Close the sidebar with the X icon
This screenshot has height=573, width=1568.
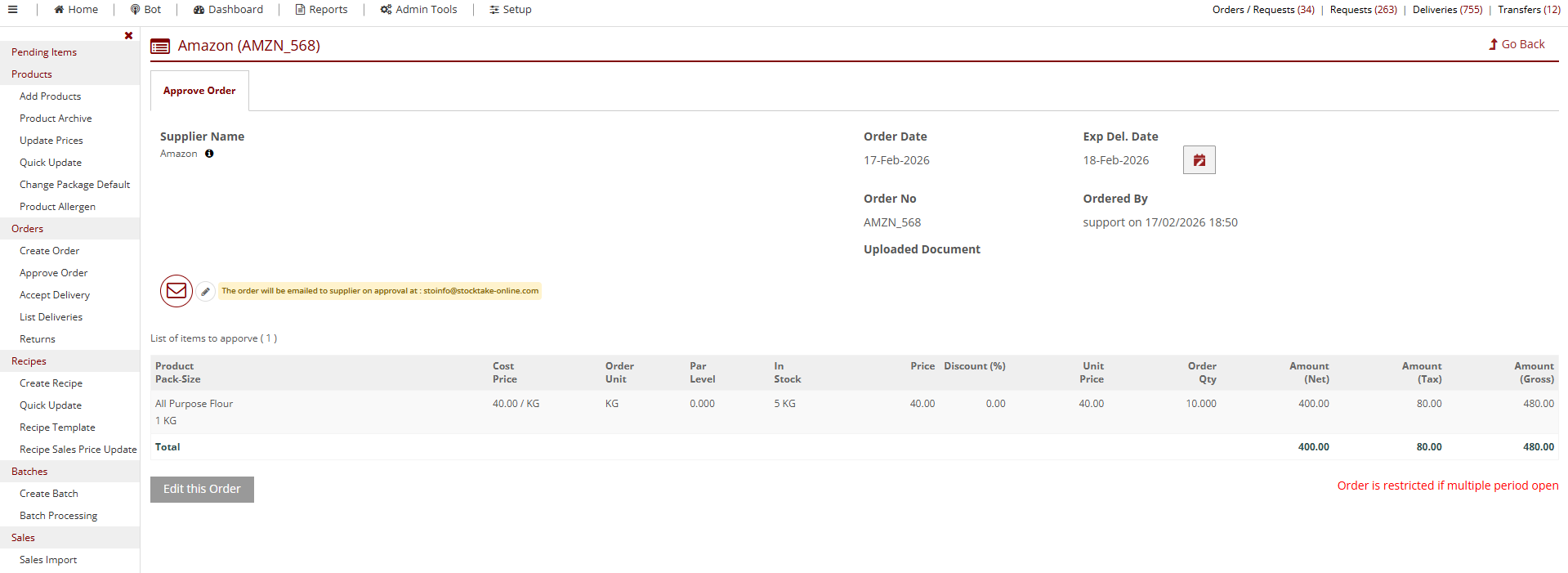[x=128, y=35]
